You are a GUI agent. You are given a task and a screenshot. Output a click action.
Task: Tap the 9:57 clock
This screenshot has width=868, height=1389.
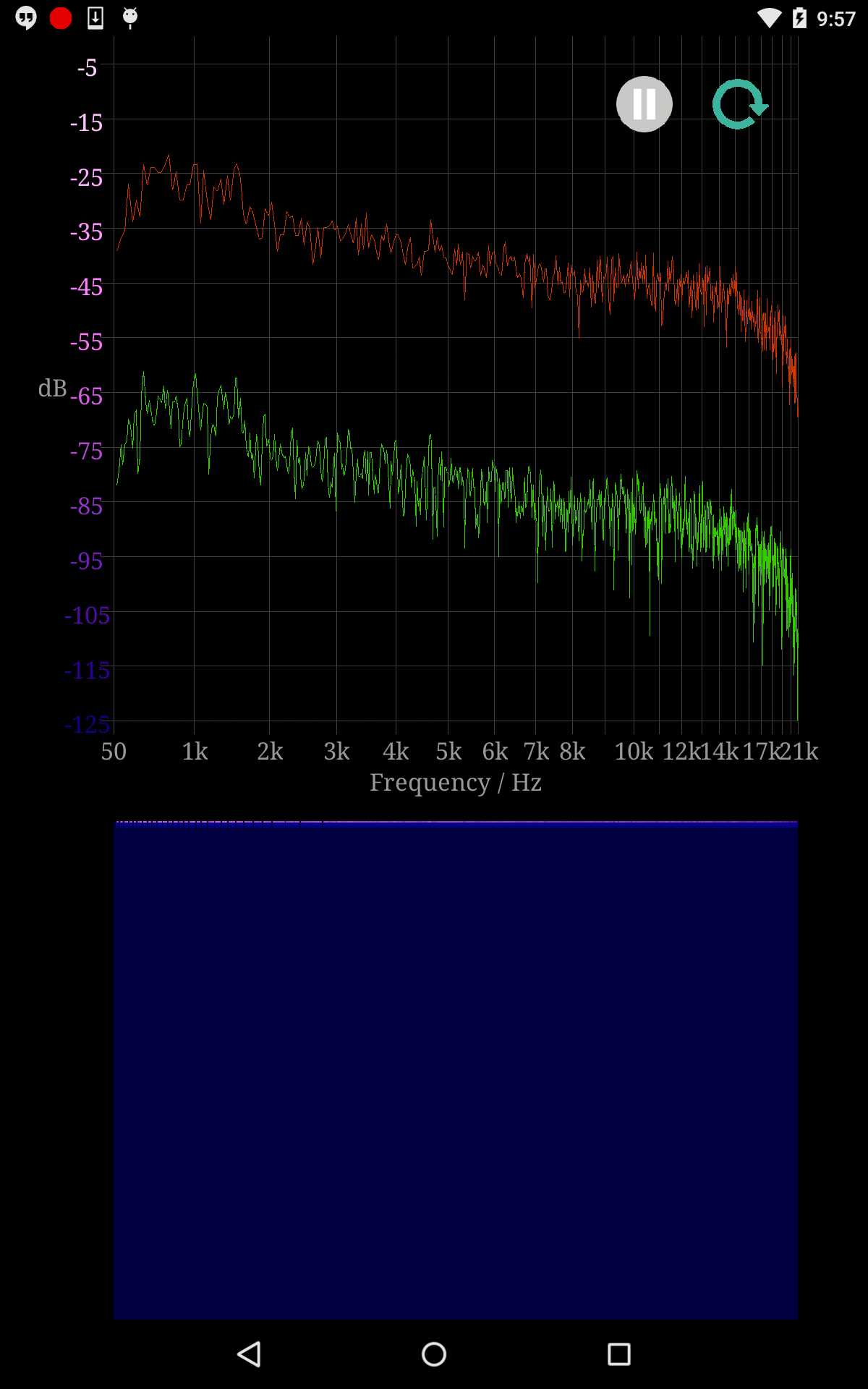click(x=836, y=19)
